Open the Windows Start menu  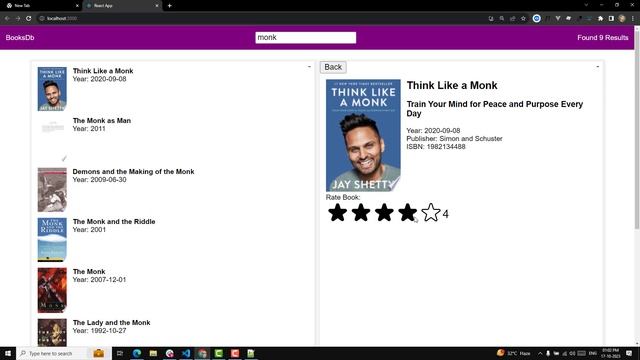8,353
